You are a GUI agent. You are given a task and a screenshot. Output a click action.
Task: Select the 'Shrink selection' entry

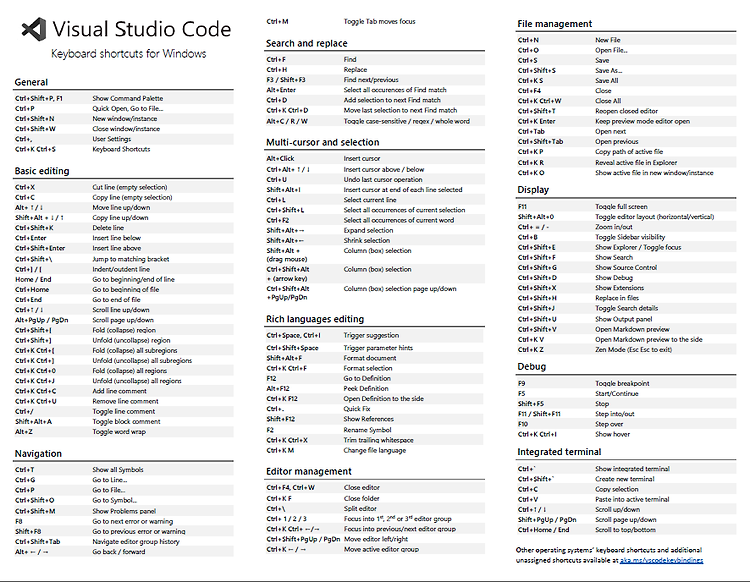(366, 240)
